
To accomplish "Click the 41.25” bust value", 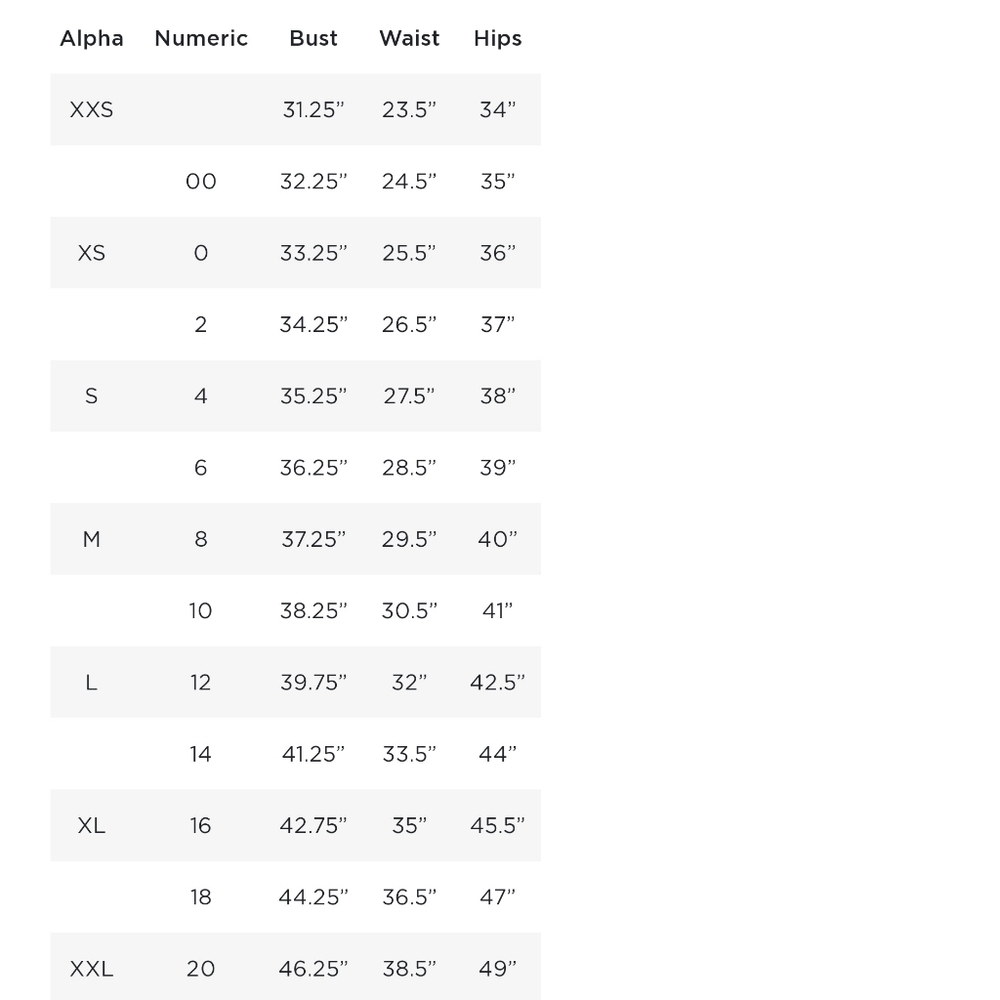I will click(313, 754).
